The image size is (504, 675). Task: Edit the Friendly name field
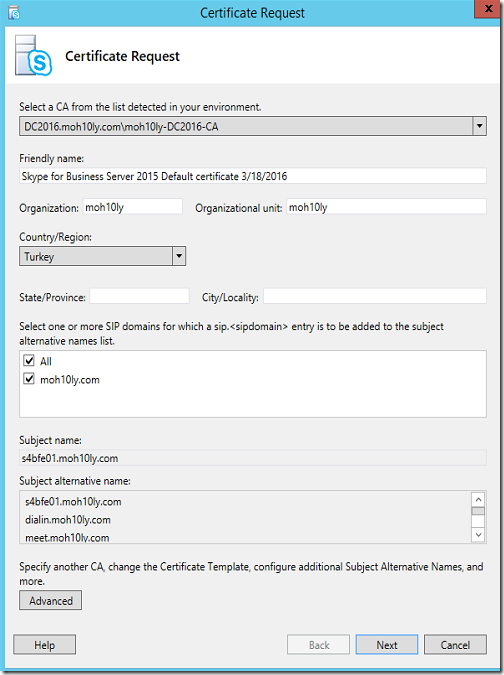pyautogui.click(x=253, y=176)
